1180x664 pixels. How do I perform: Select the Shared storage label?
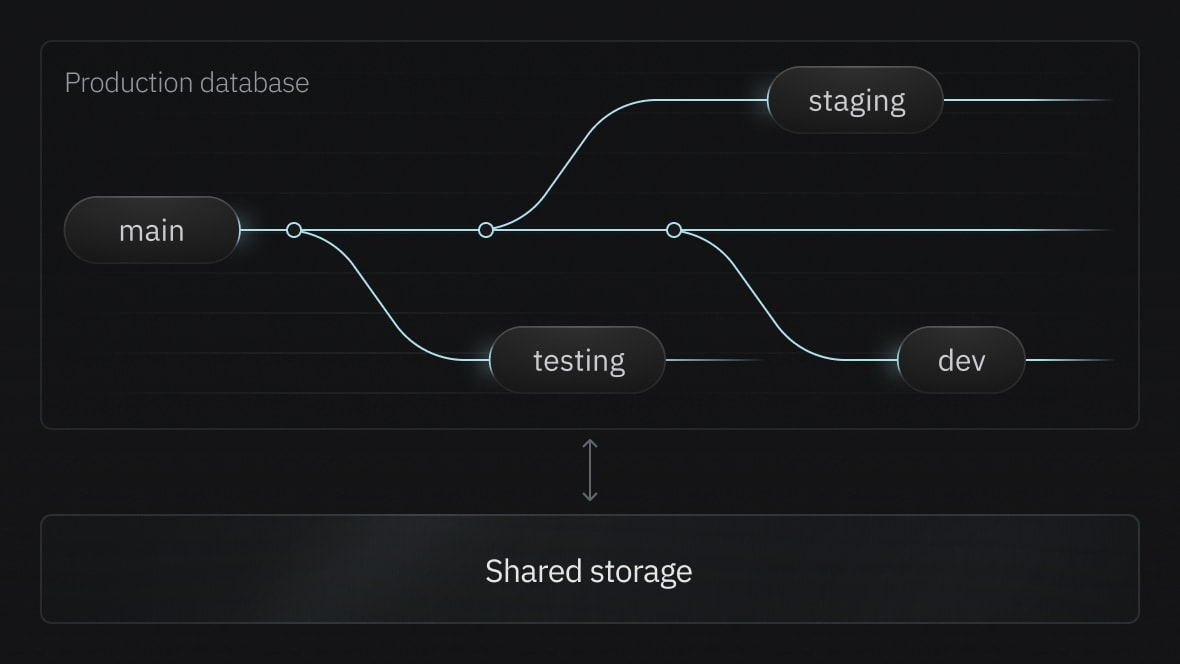click(x=588, y=571)
